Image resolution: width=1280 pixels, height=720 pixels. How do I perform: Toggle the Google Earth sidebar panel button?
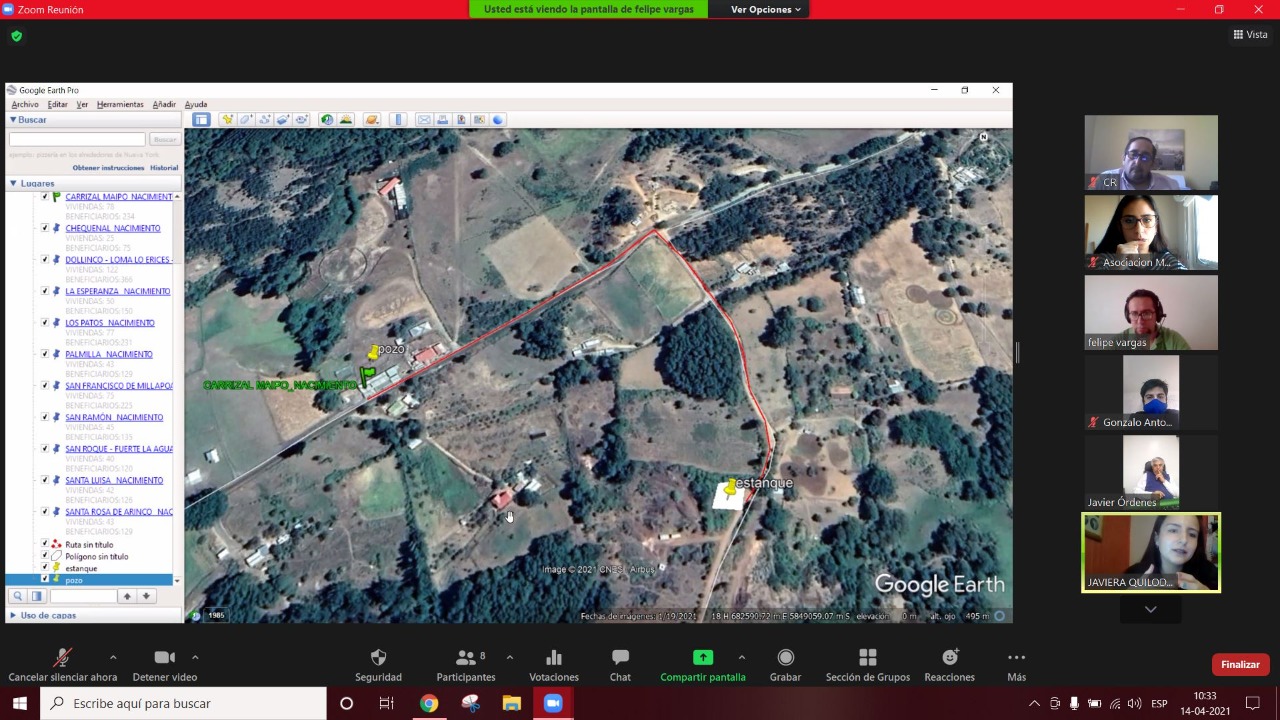pyautogui.click(x=201, y=119)
